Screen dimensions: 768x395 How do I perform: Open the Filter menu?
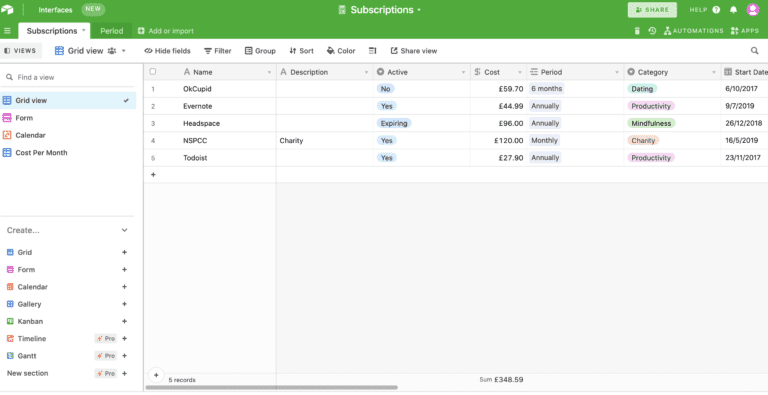coord(217,50)
